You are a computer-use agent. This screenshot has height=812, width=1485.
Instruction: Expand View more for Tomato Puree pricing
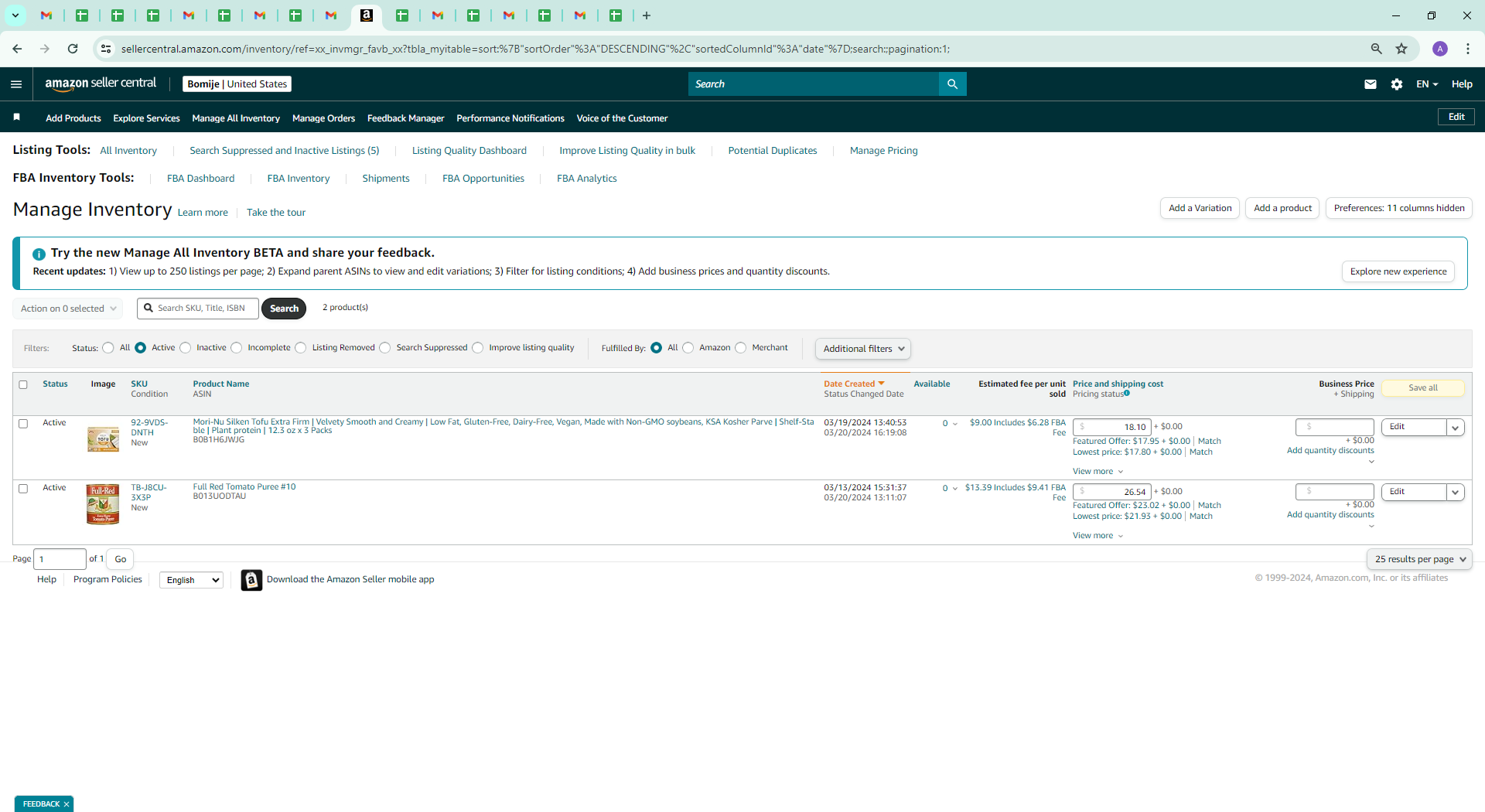pos(1098,536)
